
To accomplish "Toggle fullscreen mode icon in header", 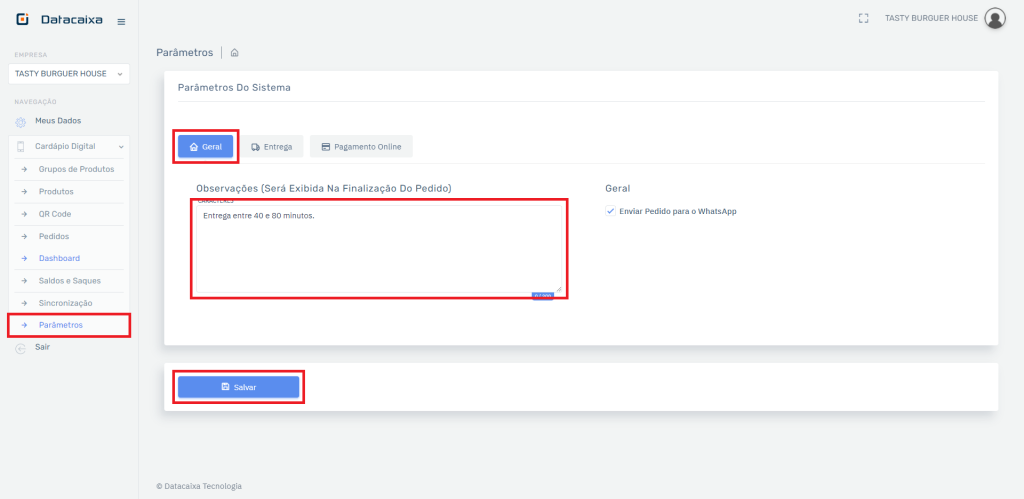I will pos(864,18).
